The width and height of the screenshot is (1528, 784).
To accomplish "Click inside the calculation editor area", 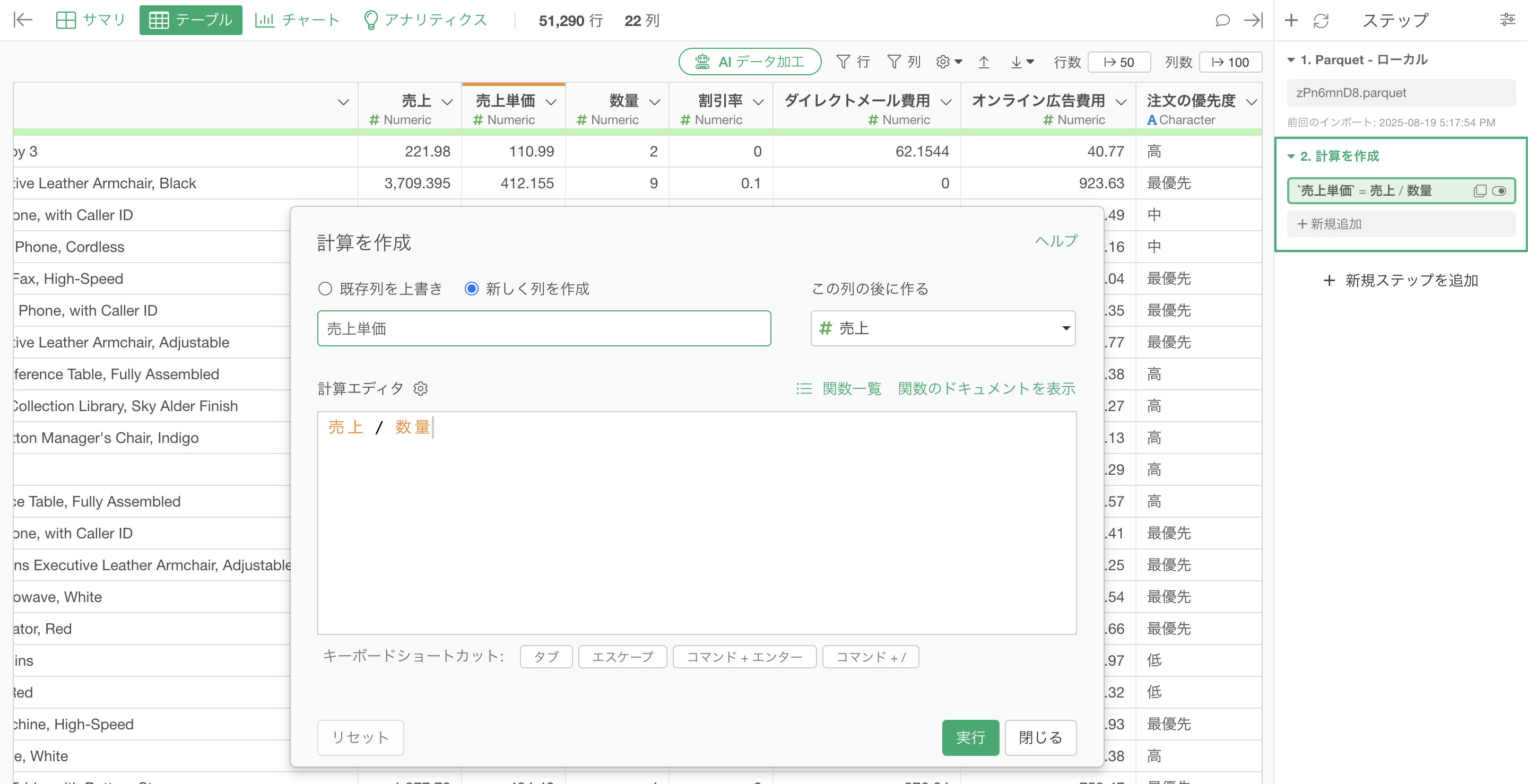I will click(x=697, y=522).
